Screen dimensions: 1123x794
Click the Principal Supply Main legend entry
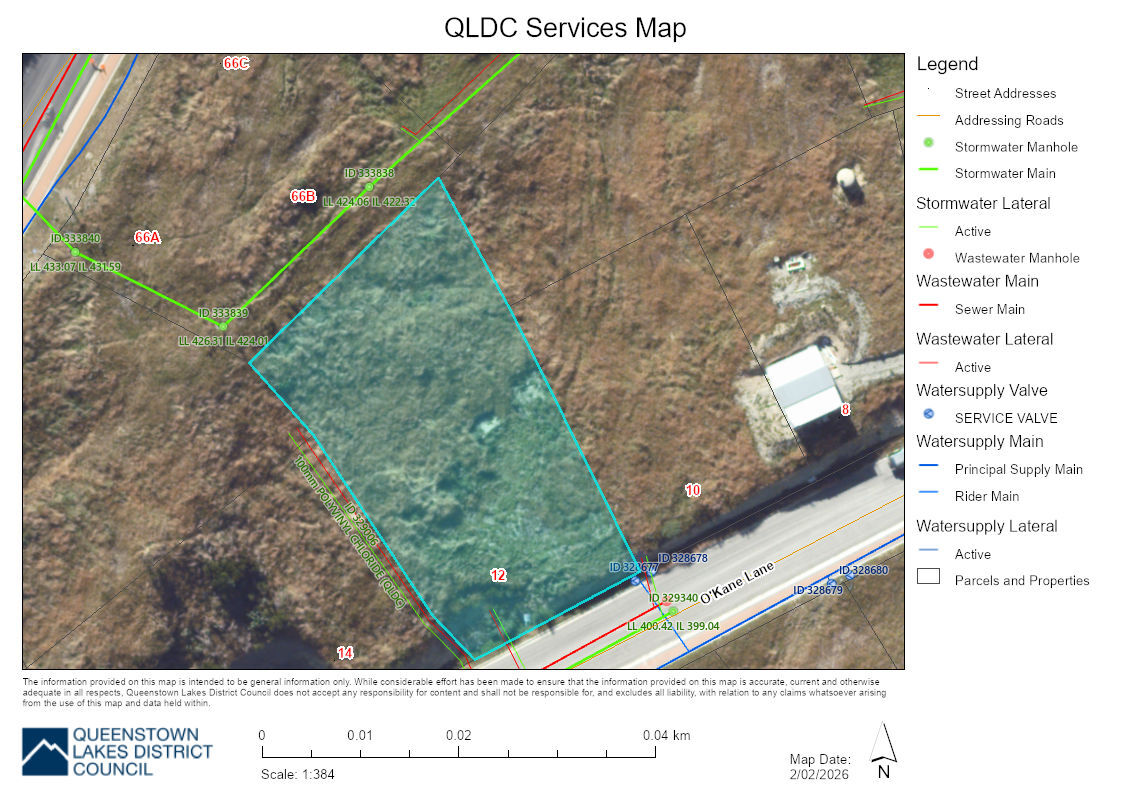tap(1018, 469)
